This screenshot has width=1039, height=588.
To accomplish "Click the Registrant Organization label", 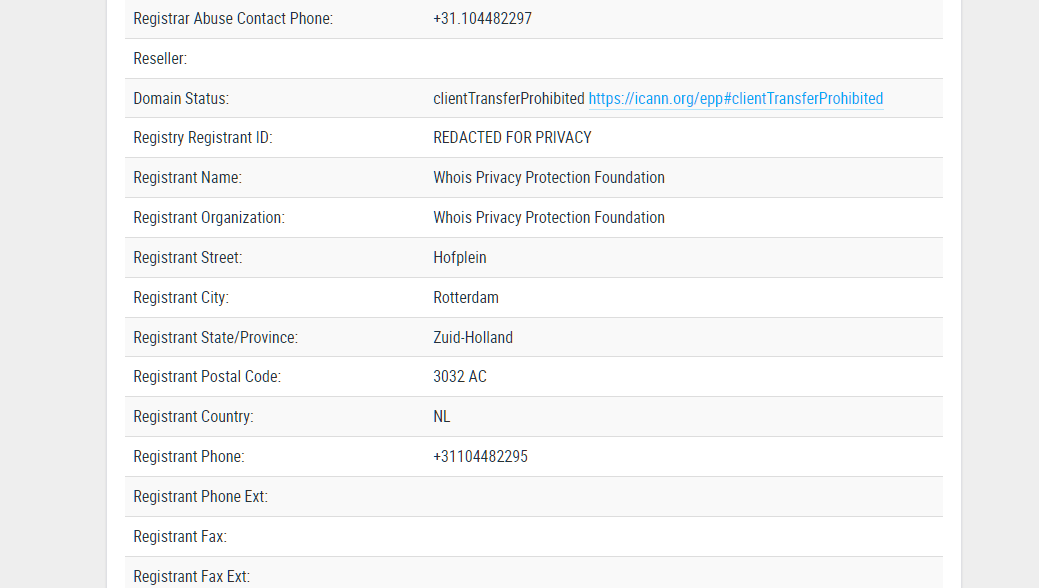I will (209, 218).
